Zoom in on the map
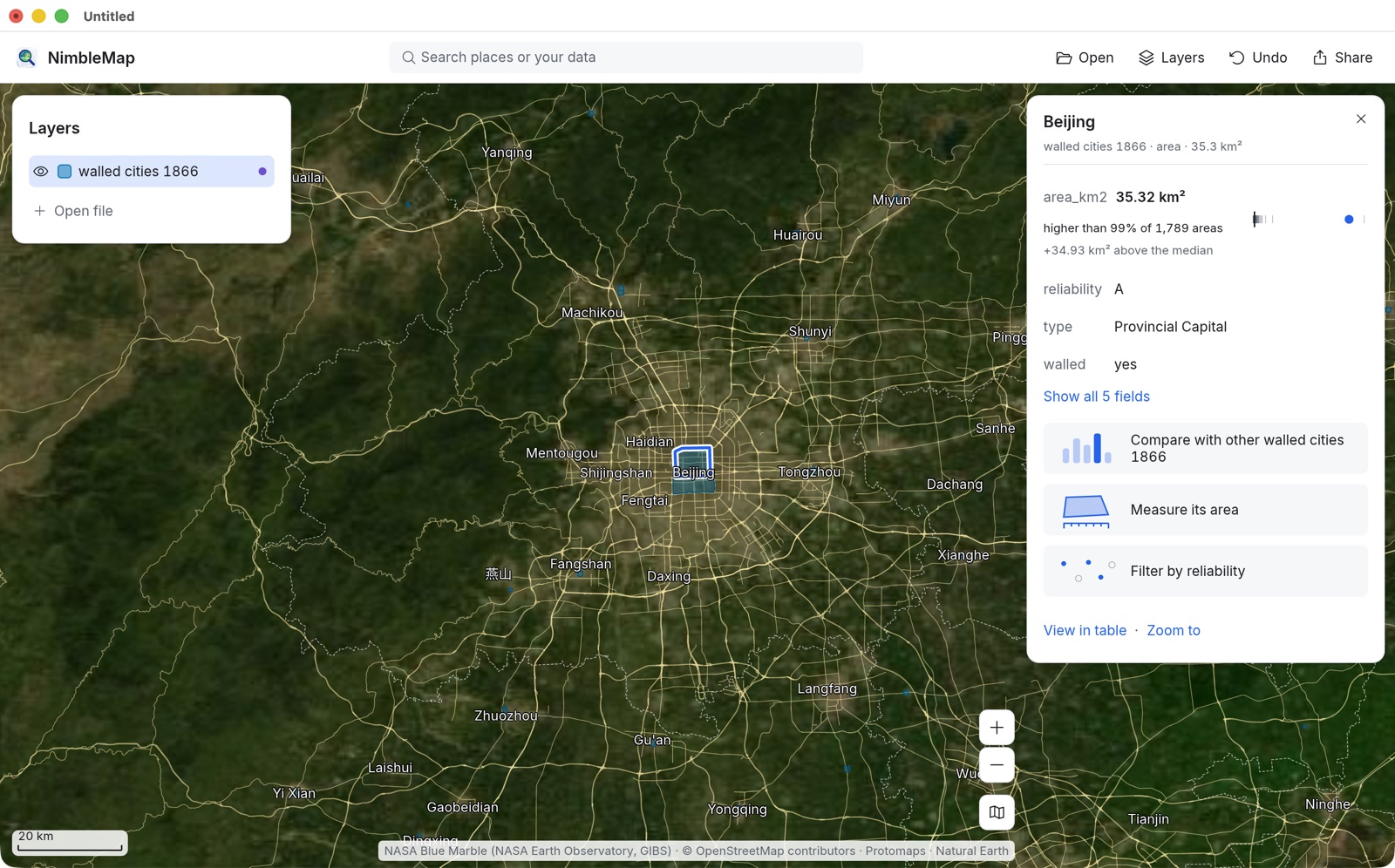Screen dimensions: 1395x868 tap(997, 728)
